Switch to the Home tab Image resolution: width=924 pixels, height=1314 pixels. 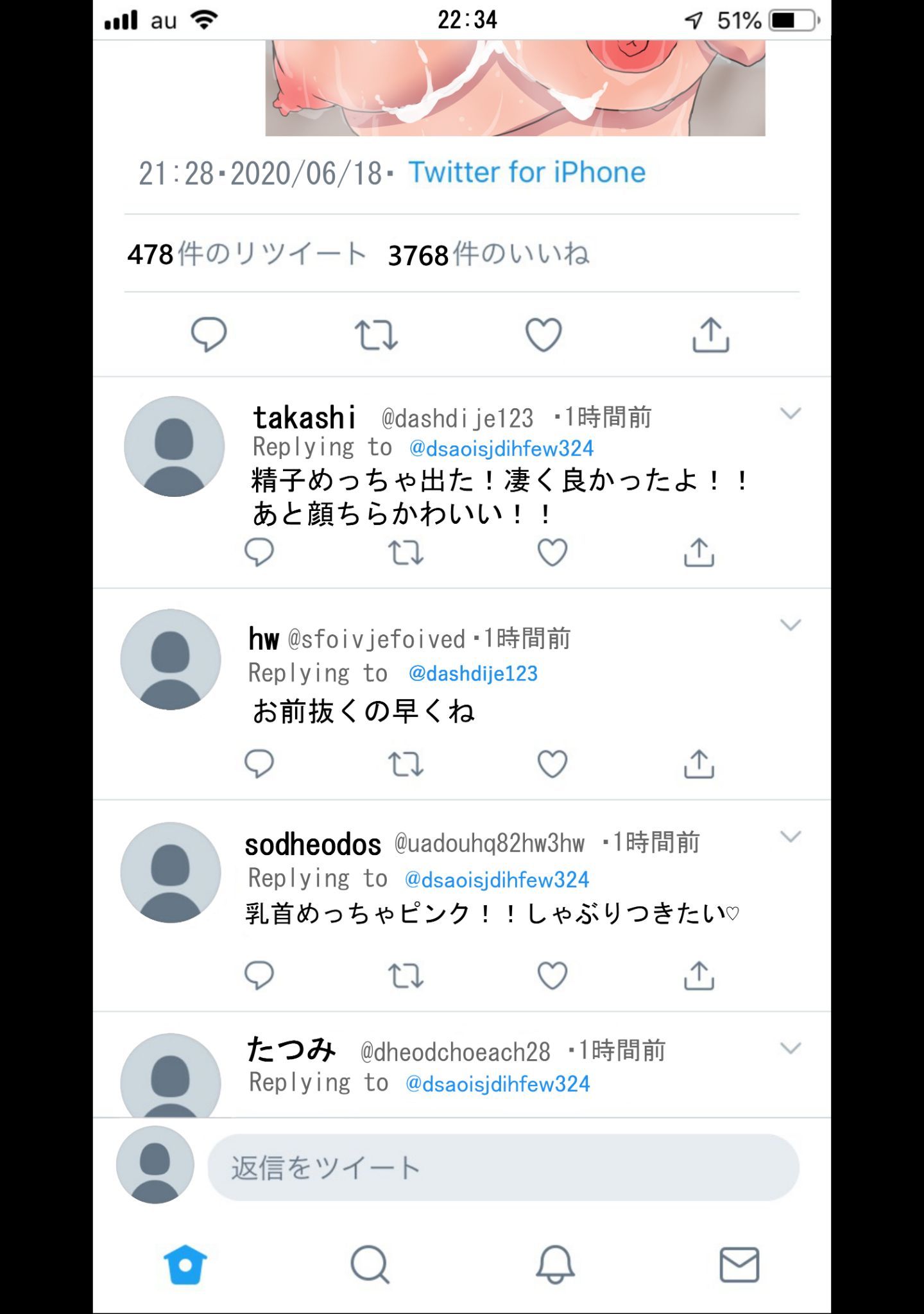click(x=185, y=1265)
